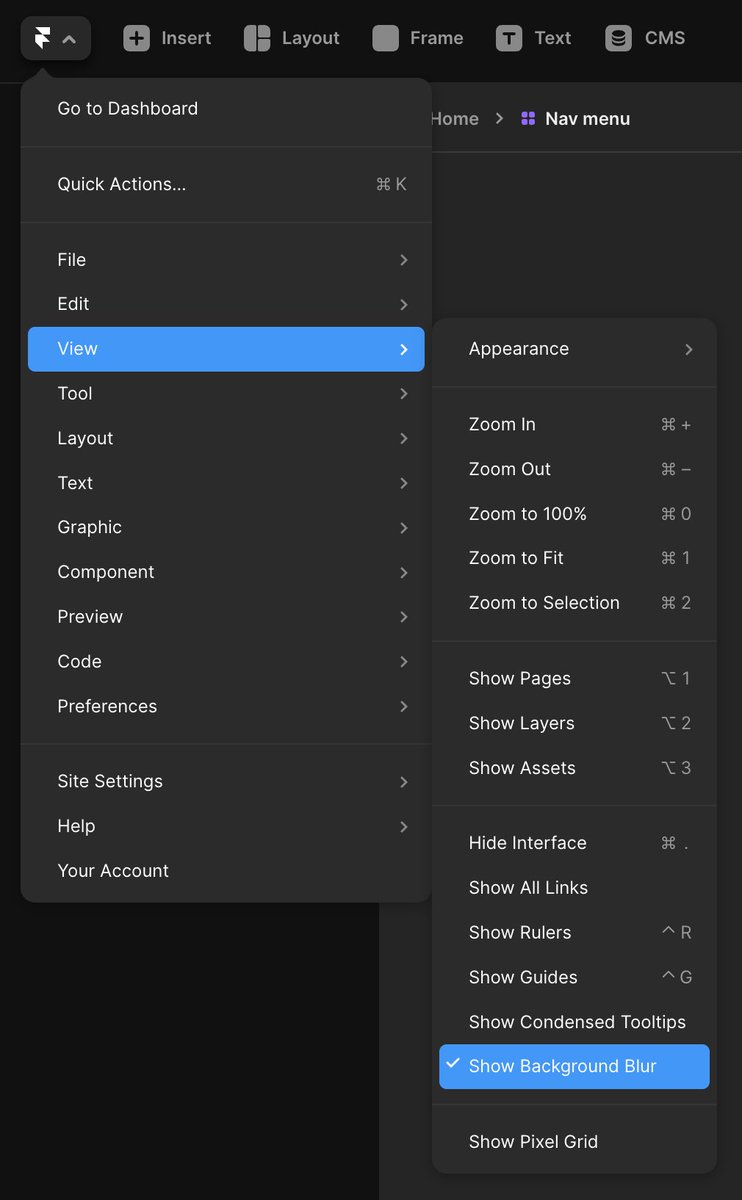742x1200 pixels.
Task: Expand the File submenu
Action: pyautogui.click(x=226, y=260)
